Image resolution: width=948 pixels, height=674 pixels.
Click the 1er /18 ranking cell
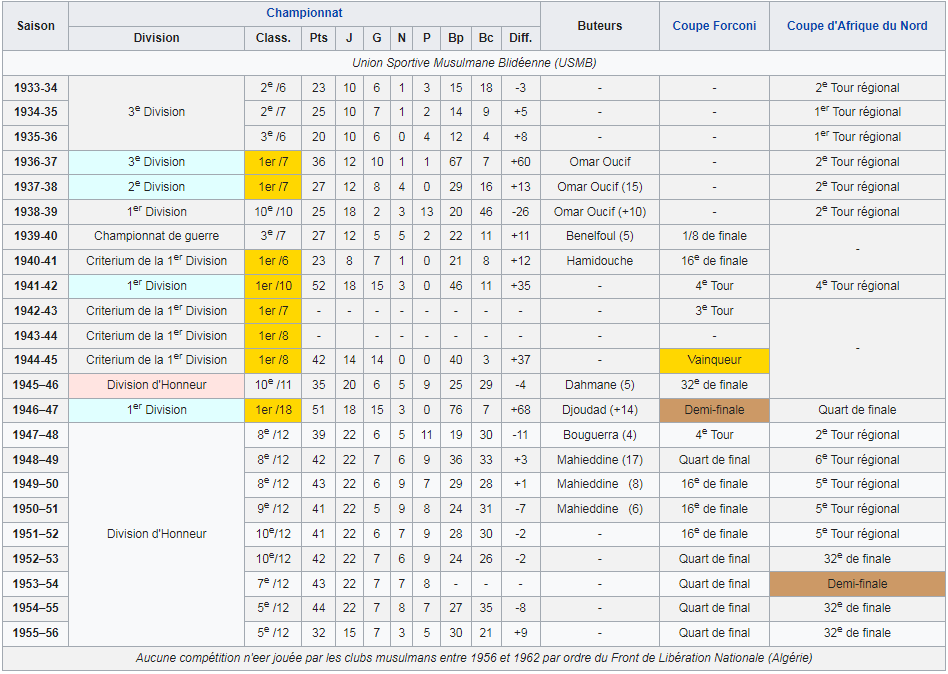click(273, 410)
